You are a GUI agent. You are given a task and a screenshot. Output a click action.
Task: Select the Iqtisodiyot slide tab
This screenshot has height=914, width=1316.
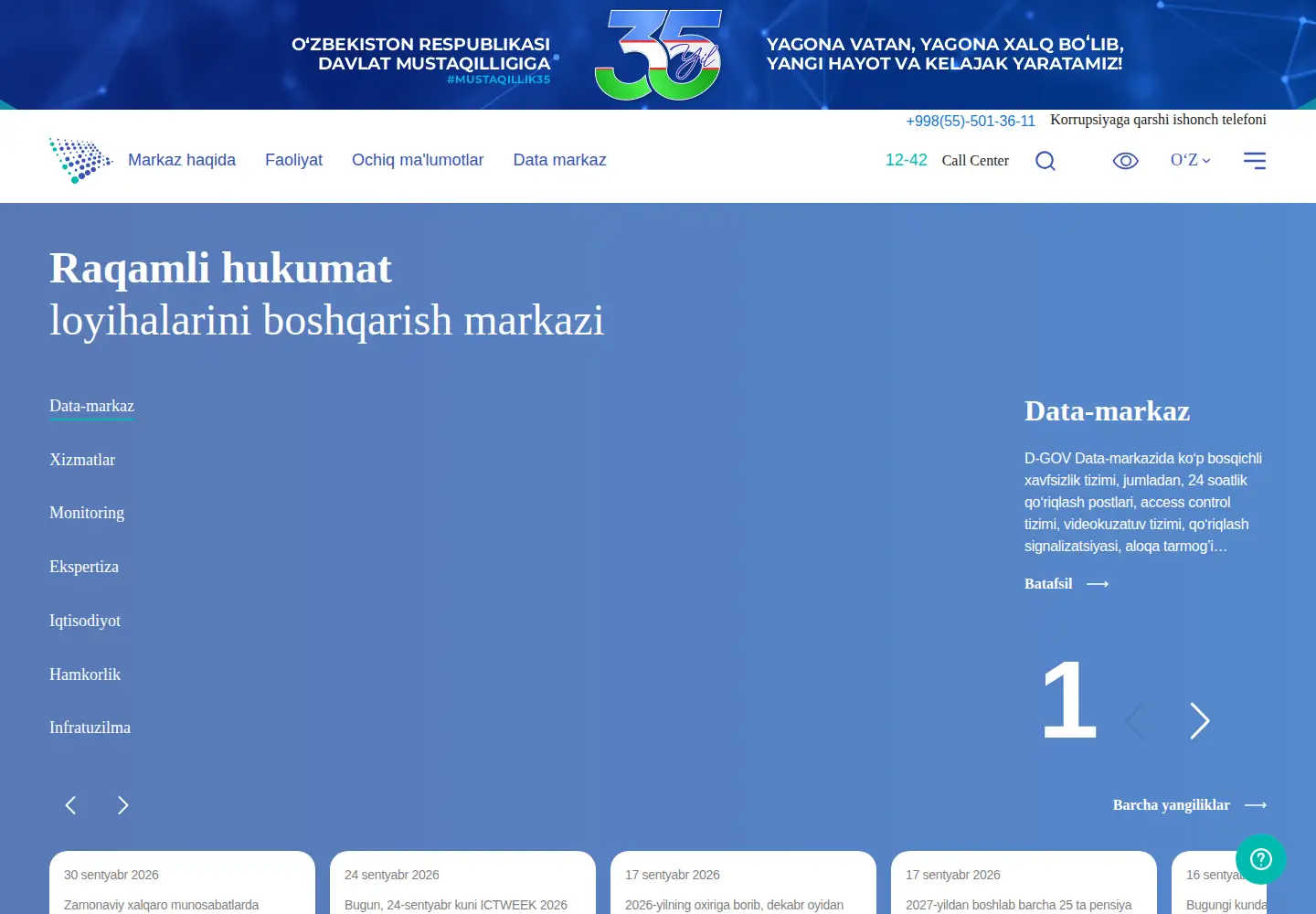pyautogui.click(x=85, y=621)
